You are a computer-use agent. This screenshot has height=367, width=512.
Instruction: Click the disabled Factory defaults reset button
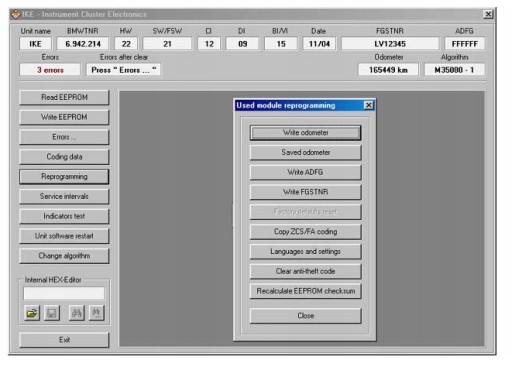click(306, 212)
